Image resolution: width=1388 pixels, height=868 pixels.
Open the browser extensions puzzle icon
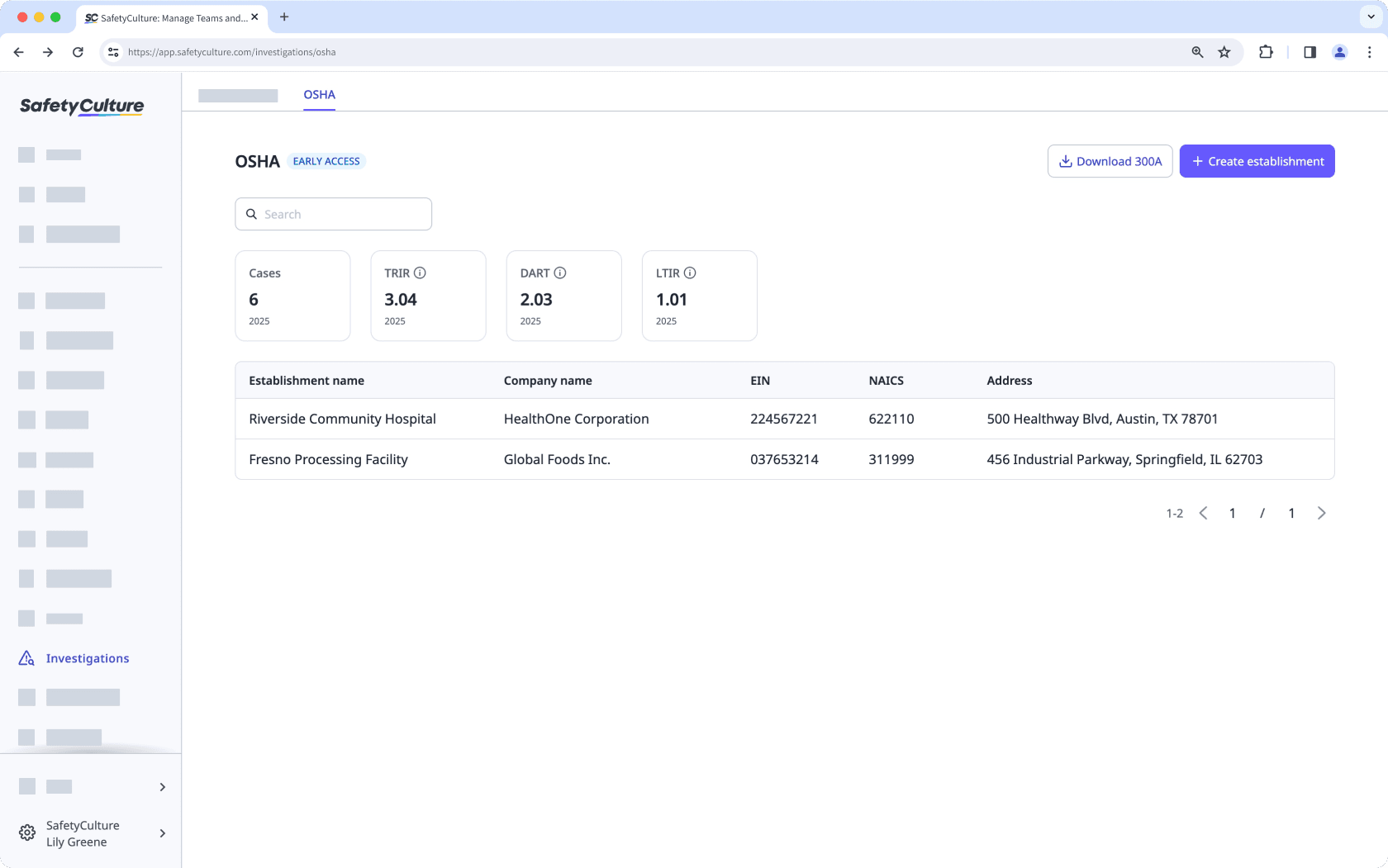[x=1266, y=52]
